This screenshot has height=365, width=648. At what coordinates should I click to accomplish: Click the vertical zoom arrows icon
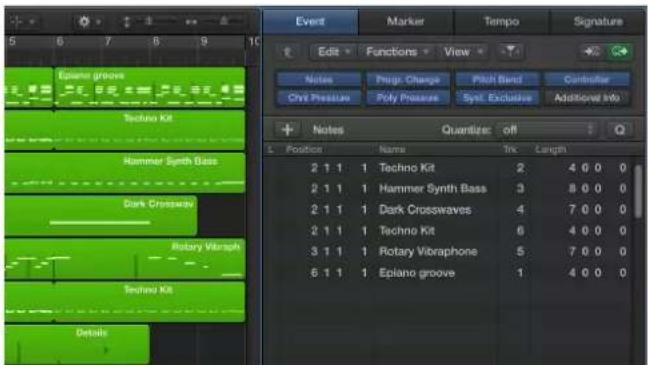coord(127,21)
